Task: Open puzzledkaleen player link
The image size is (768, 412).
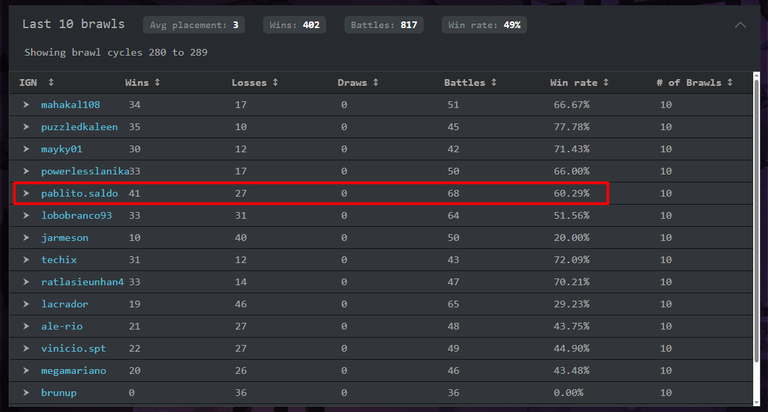Action: coord(79,127)
